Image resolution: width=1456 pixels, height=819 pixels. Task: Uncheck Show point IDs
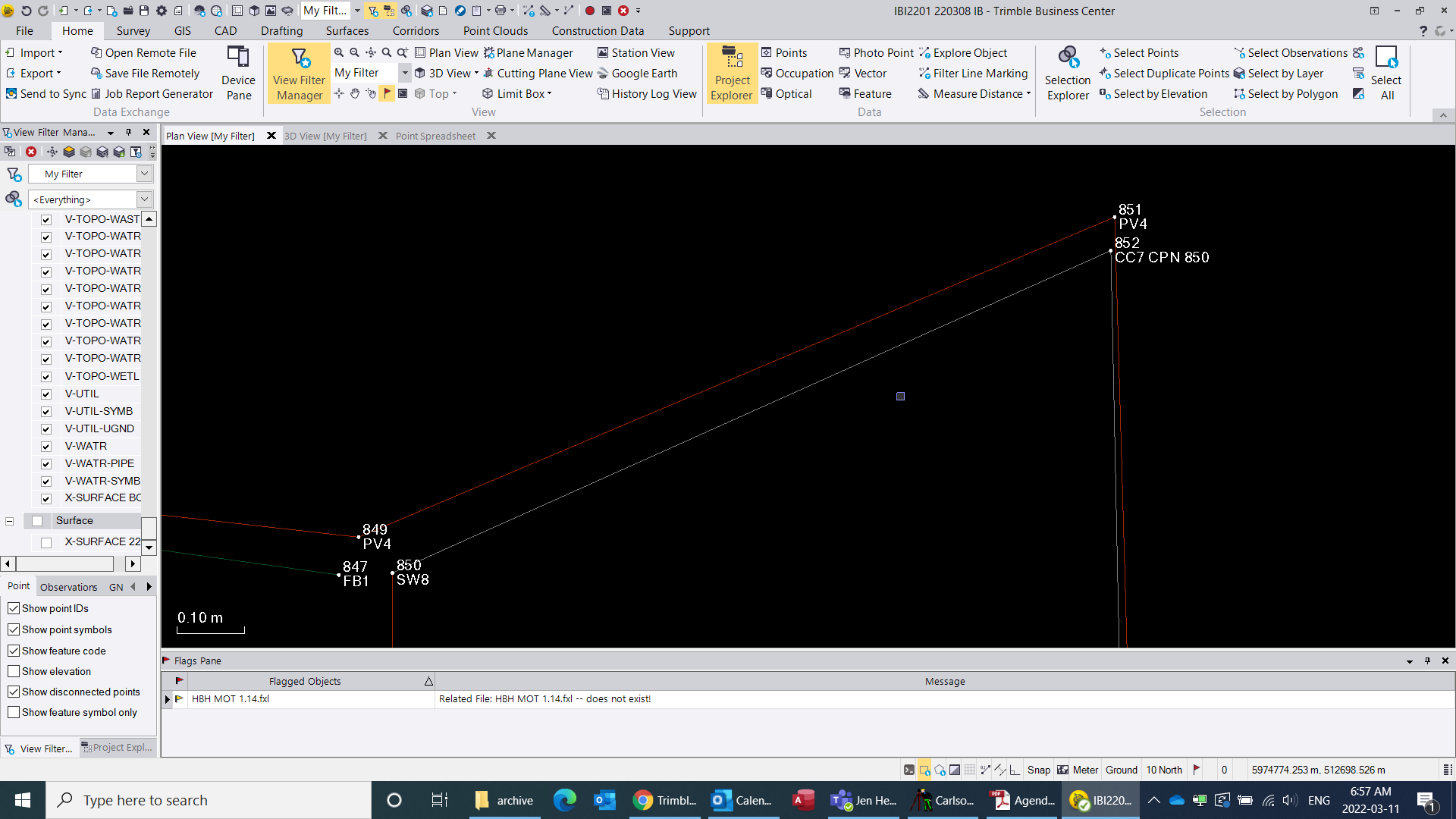tap(14, 608)
